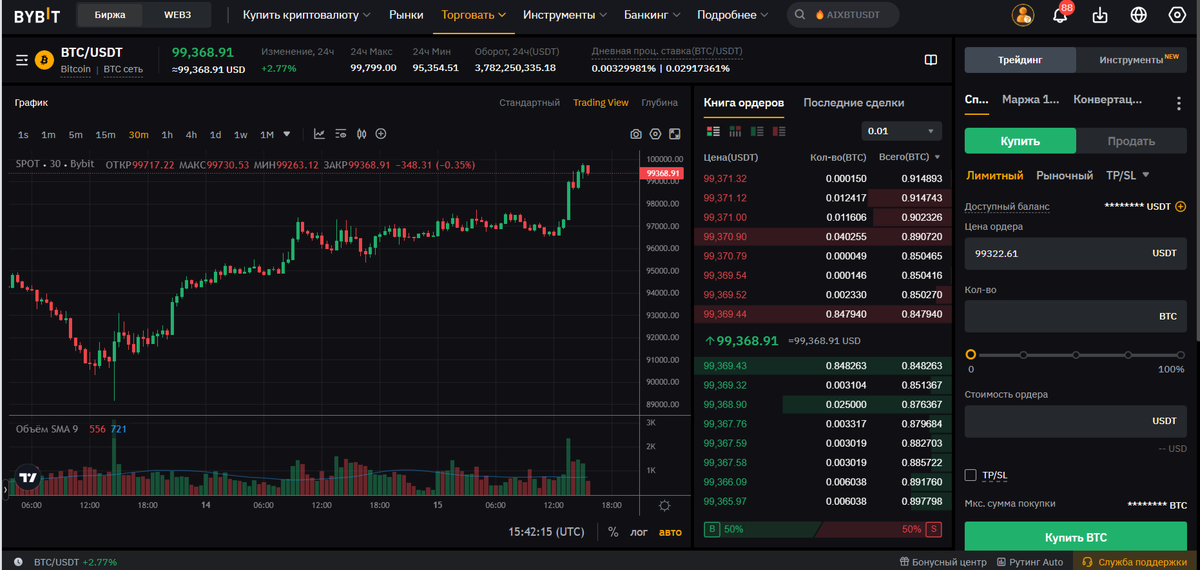Select the Стандартный chart view

(x=529, y=102)
